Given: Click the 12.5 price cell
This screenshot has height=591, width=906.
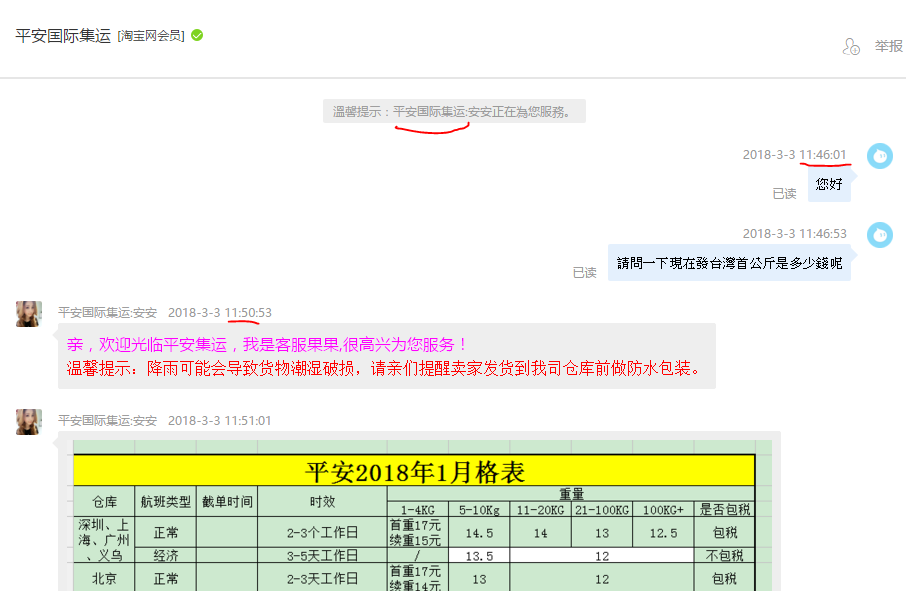Looking at the screenshot, I should pos(663,532).
